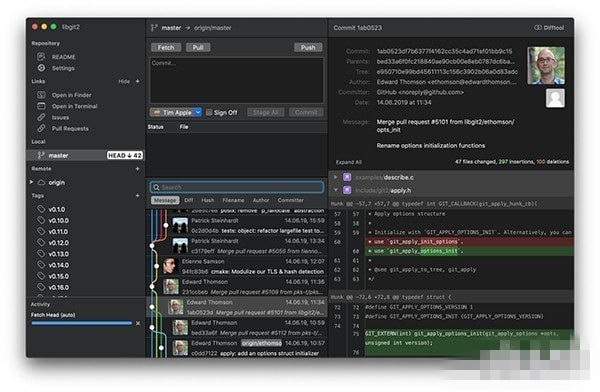Image resolution: width=600 pixels, height=392 pixels.
Task: Click the commit message text area
Action: (x=236, y=80)
